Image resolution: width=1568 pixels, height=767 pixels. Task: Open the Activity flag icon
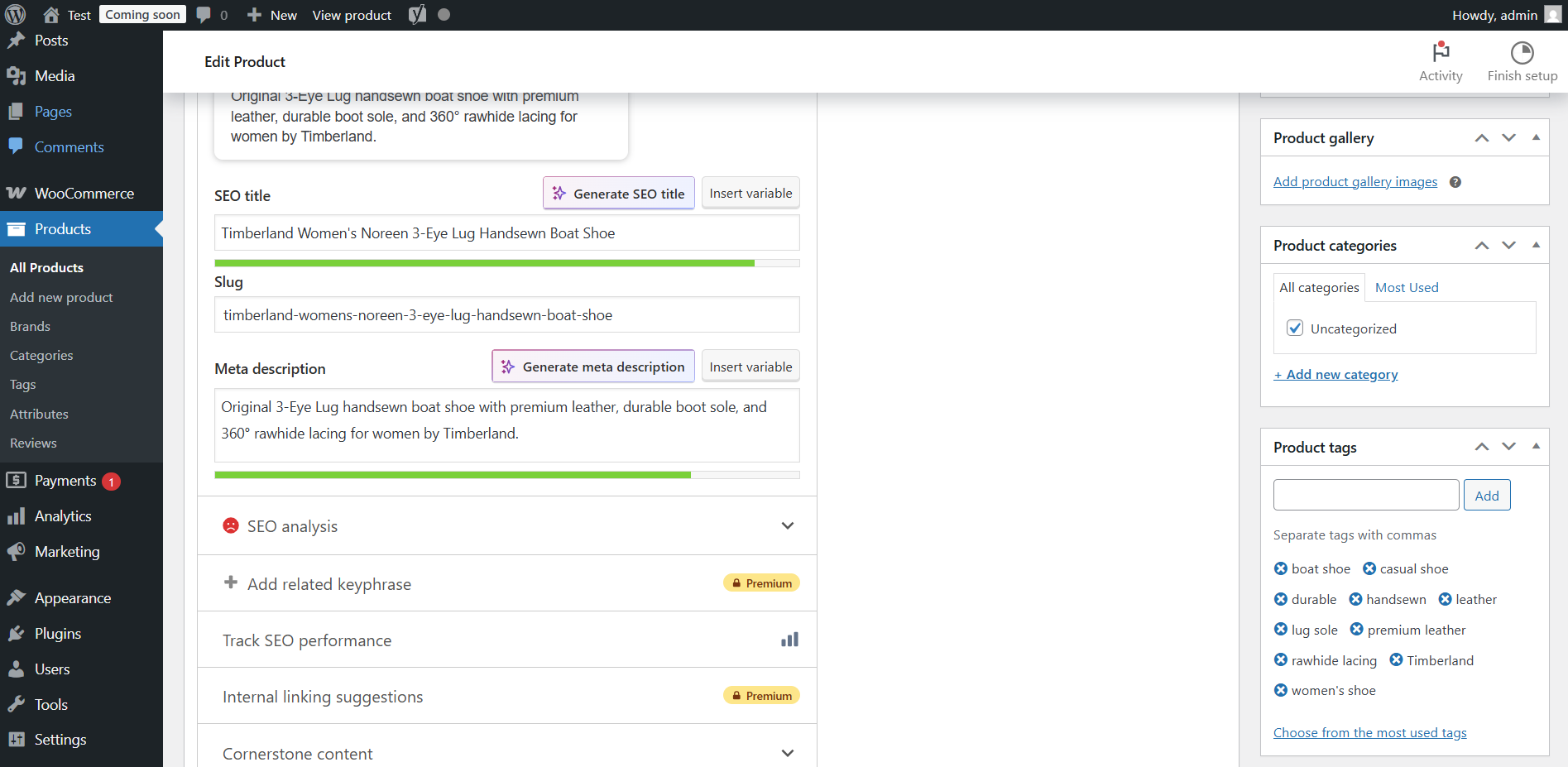pos(1440,52)
